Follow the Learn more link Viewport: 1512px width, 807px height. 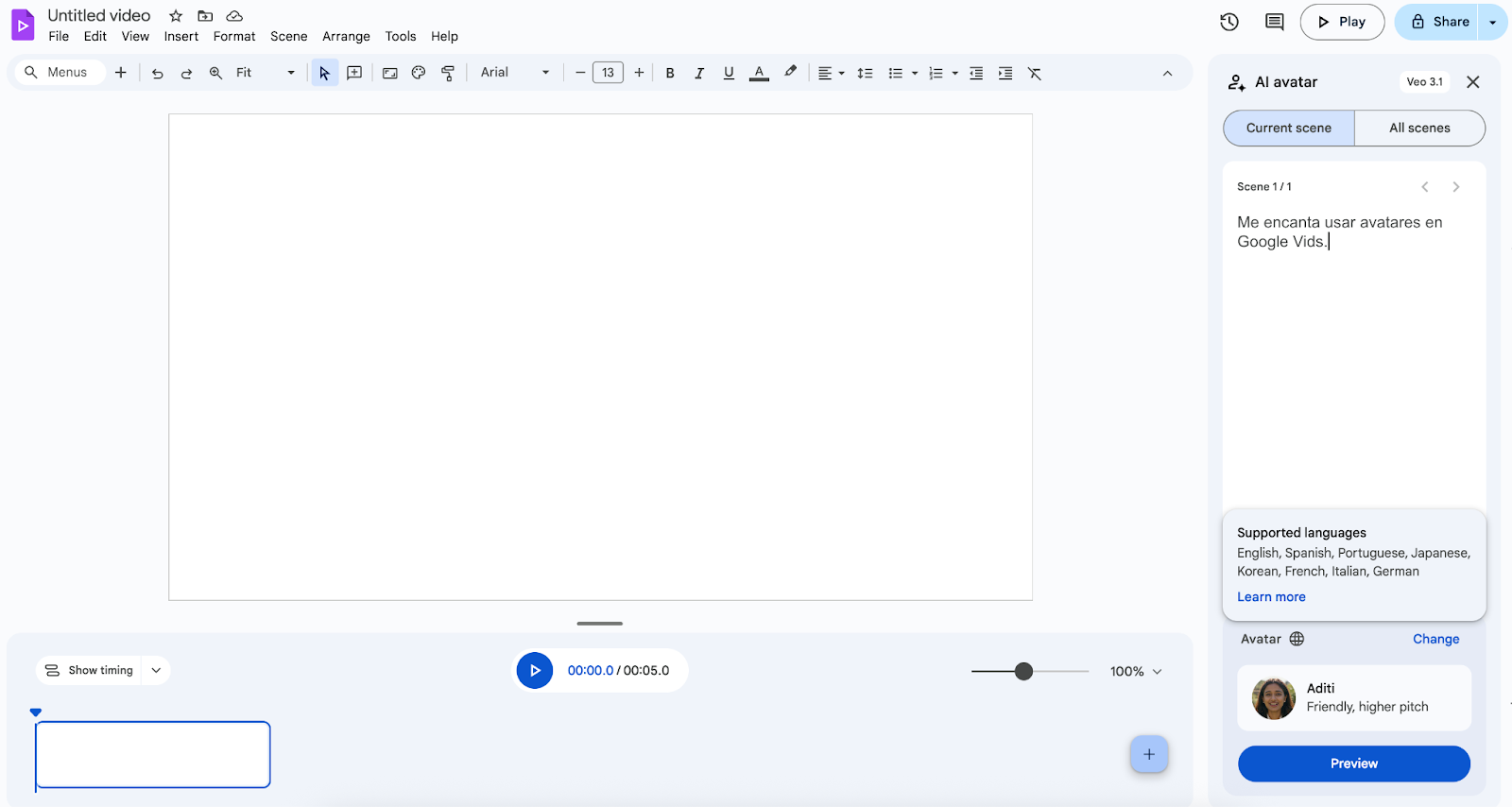(x=1271, y=597)
